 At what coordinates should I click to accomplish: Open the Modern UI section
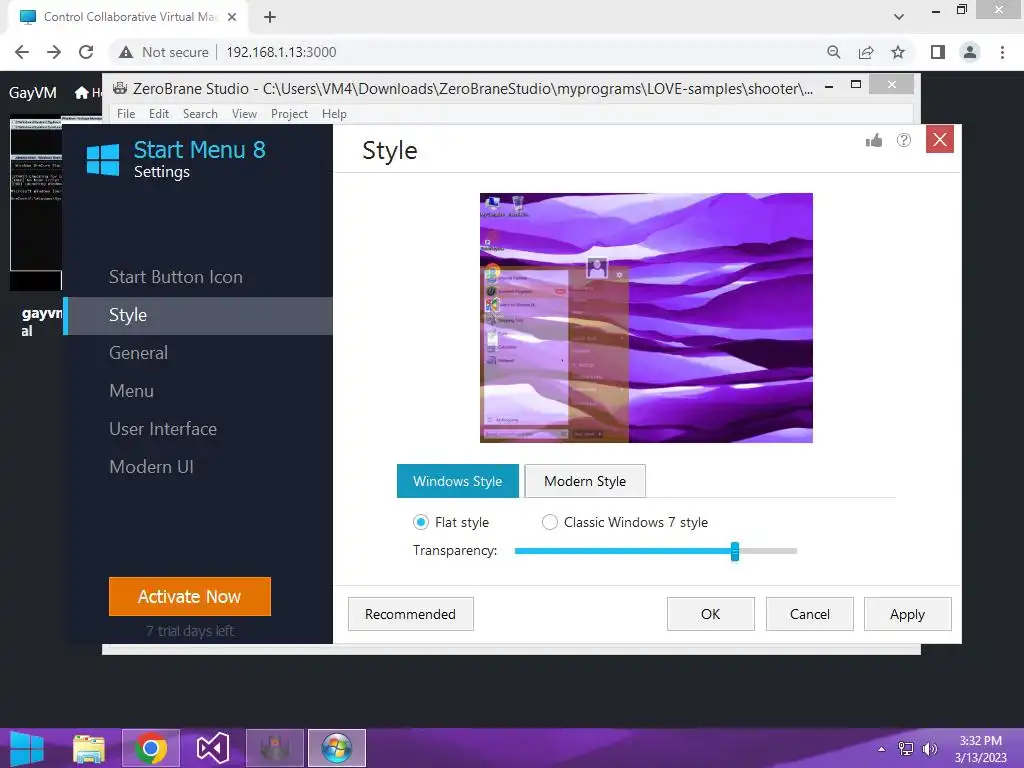tap(151, 467)
